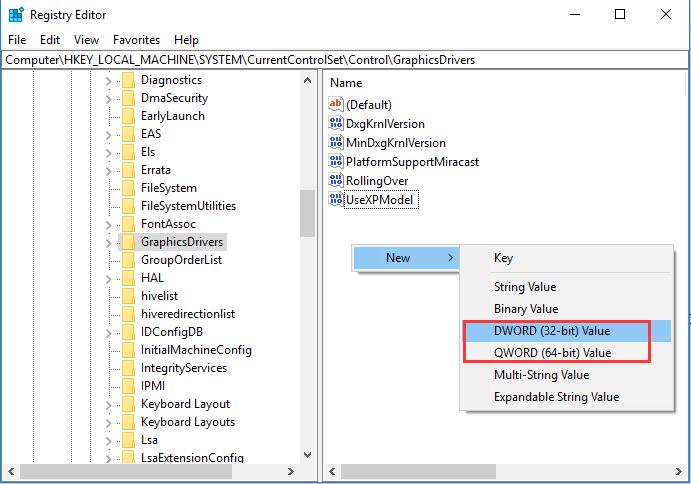
Task: Click the (Default) string value icon
Action: (336, 104)
